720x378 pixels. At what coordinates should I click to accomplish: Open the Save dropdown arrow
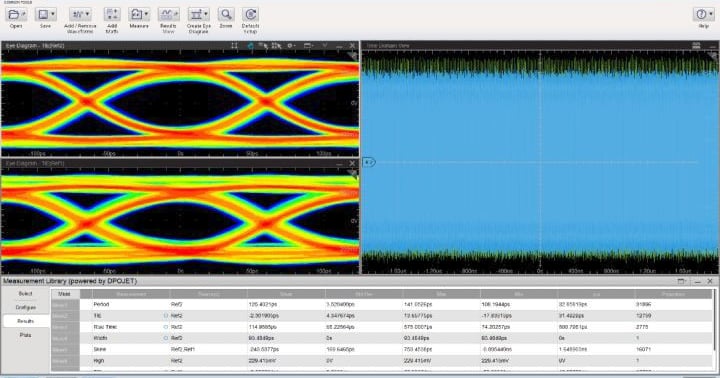coord(53,14)
